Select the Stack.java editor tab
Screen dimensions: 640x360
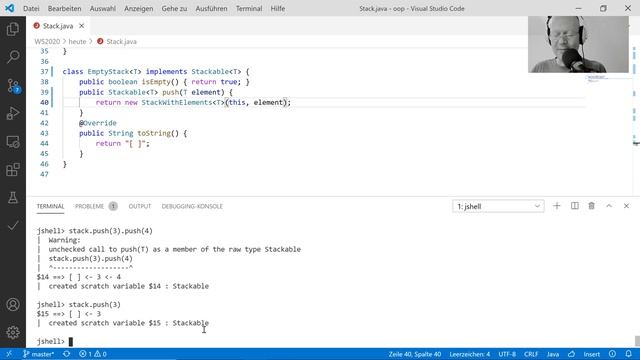click(x=58, y=26)
